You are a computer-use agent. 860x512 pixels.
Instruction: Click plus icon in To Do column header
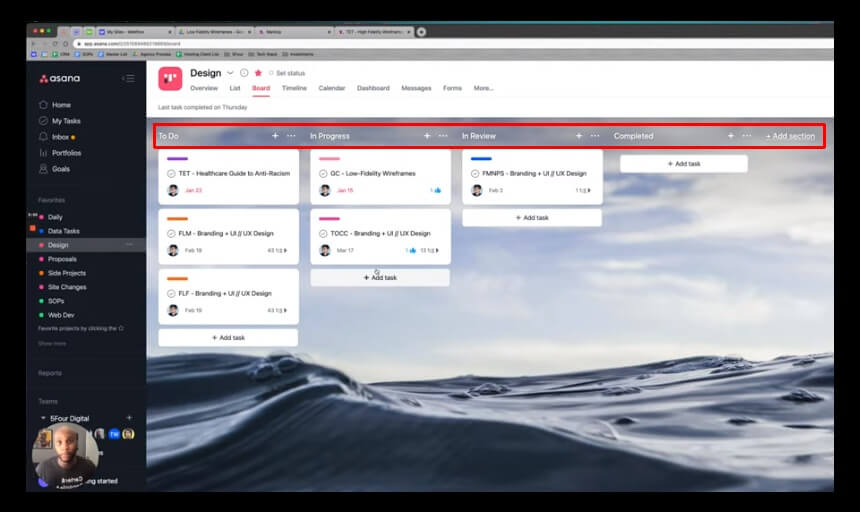275,135
